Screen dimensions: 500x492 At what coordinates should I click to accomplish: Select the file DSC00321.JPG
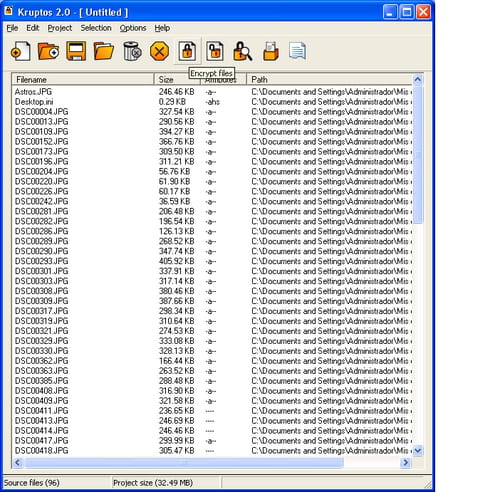pos(42,331)
